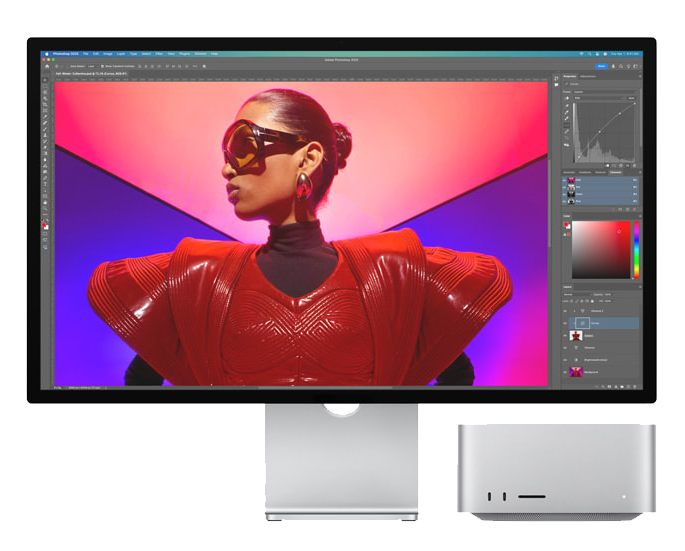
Task: Click the blue Share button
Action: click(x=601, y=66)
